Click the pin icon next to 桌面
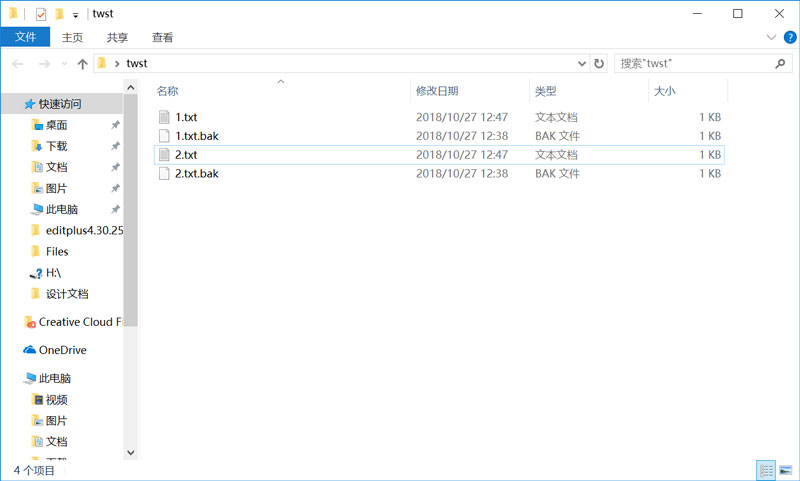Image resolution: width=800 pixels, height=481 pixels. (x=115, y=125)
